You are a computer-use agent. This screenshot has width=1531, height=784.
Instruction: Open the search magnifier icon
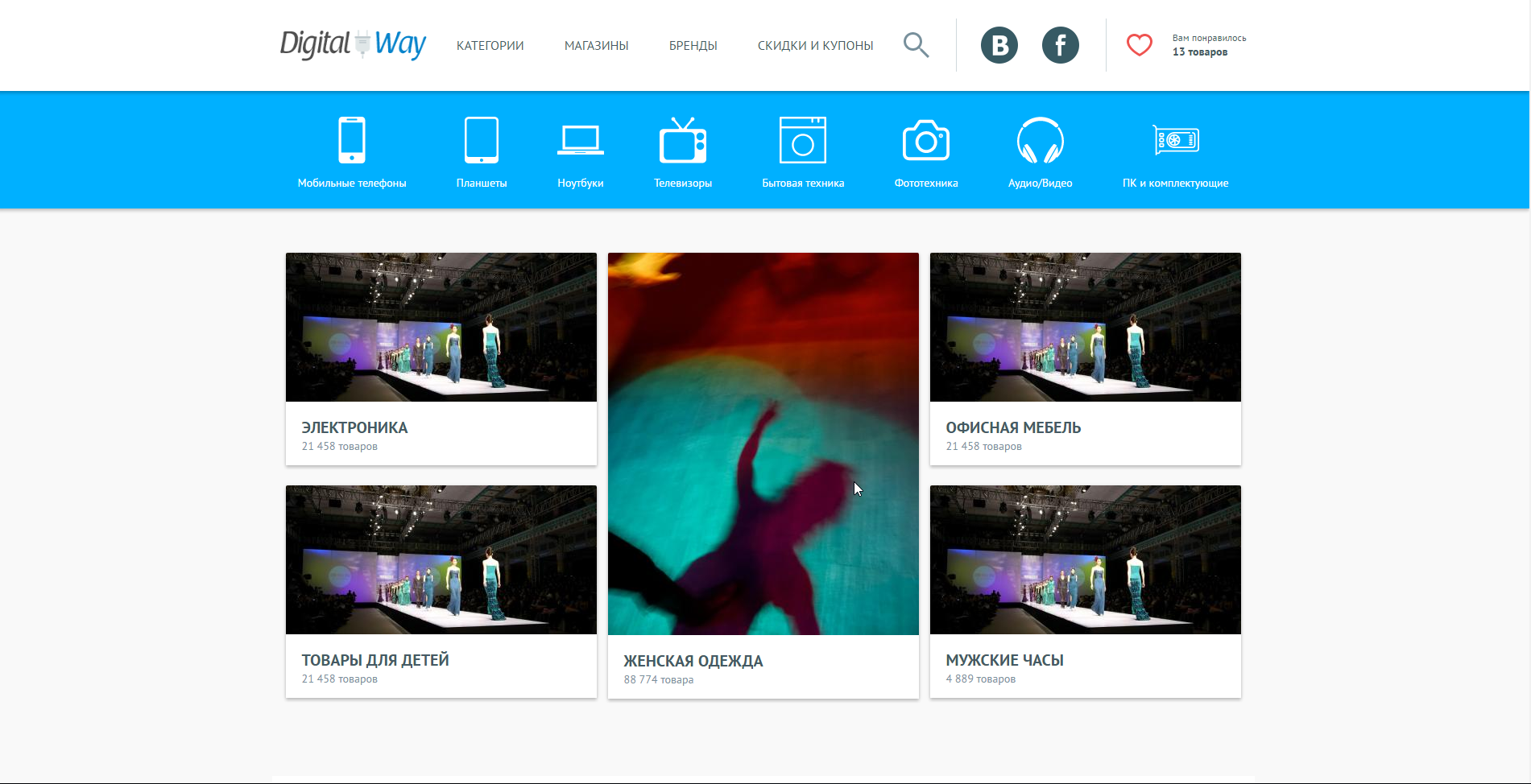pyautogui.click(x=916, y=45)
